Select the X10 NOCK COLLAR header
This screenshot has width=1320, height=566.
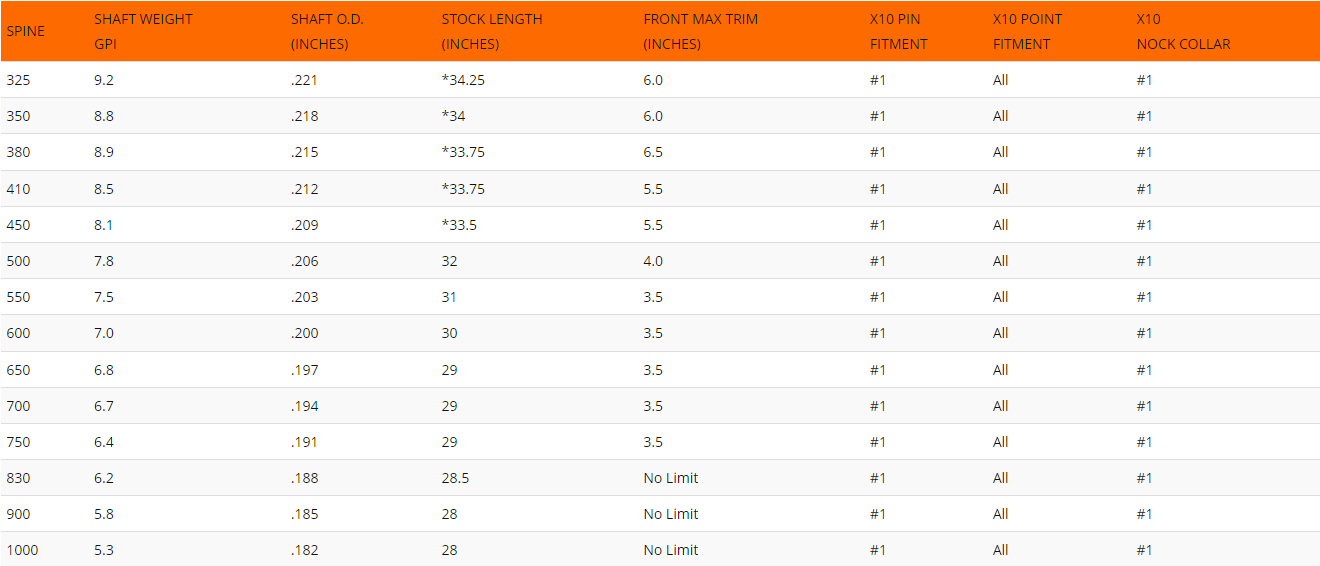1184,31
